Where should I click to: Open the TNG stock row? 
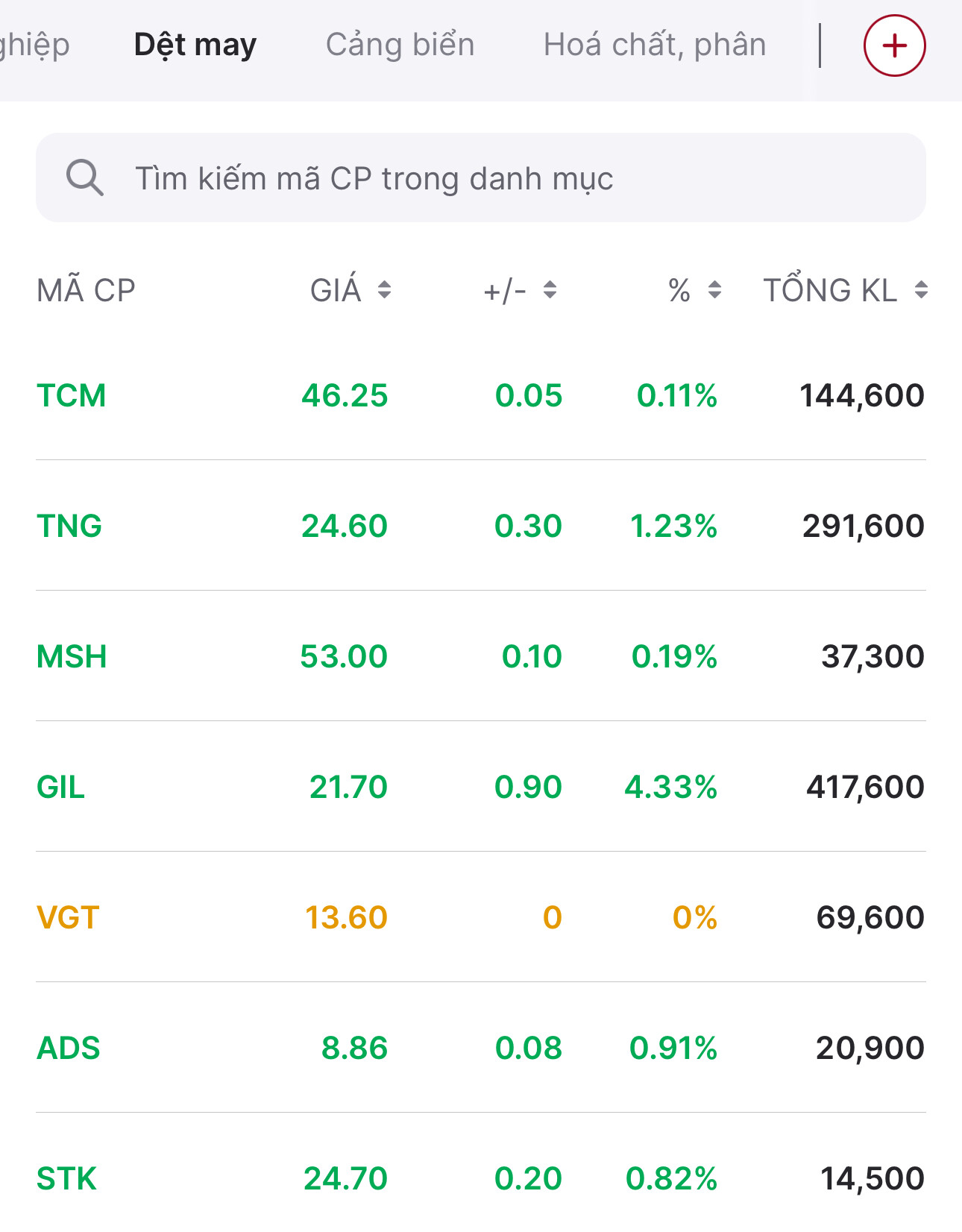pos(69,526)
